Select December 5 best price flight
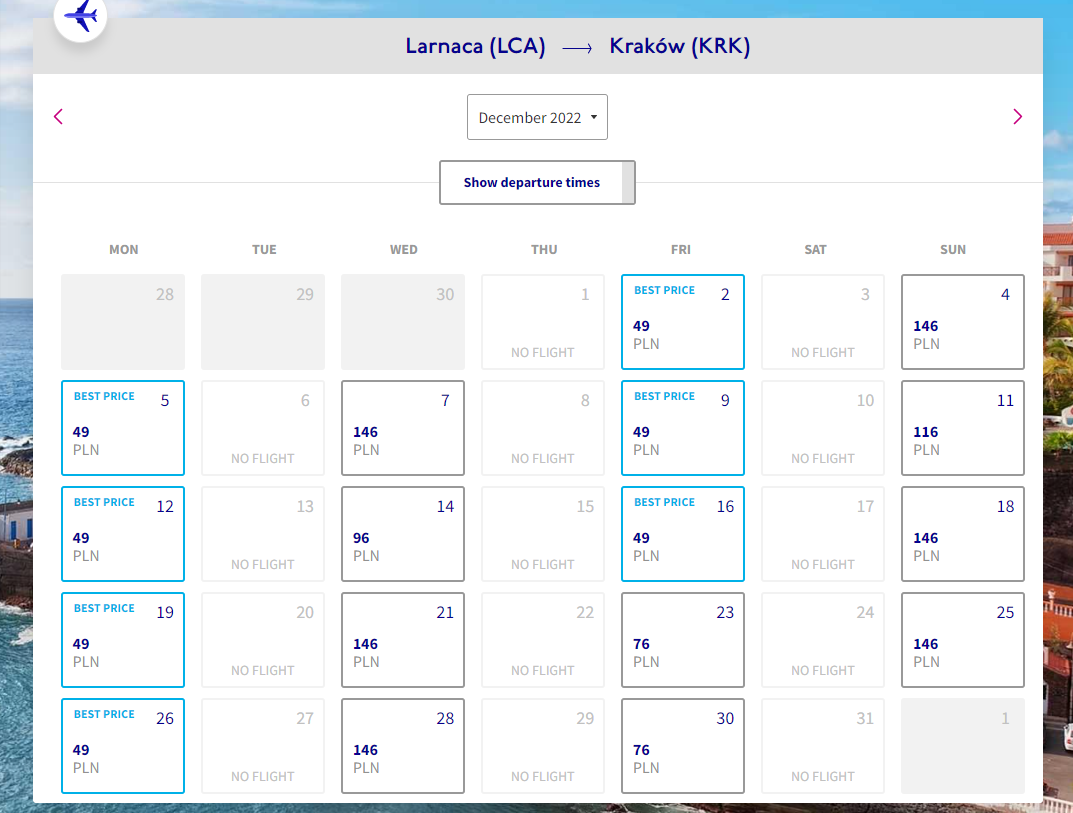 122,428
